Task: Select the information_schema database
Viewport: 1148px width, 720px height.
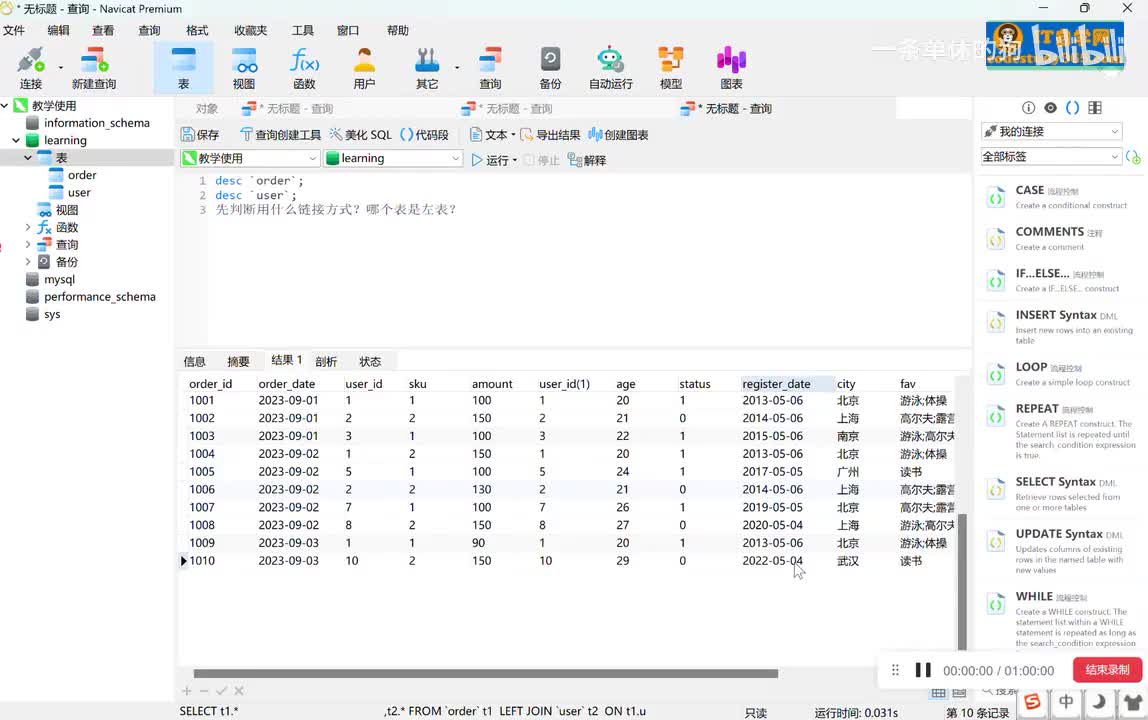Action: (x=97, y=123)
